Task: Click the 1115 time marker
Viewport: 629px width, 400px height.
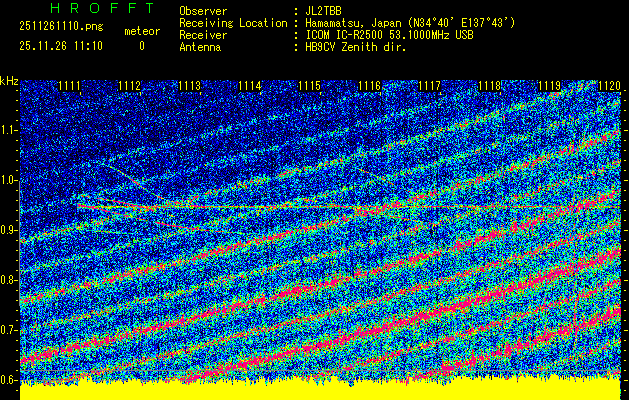Action: pyautogui.click(x=310, y=86)
